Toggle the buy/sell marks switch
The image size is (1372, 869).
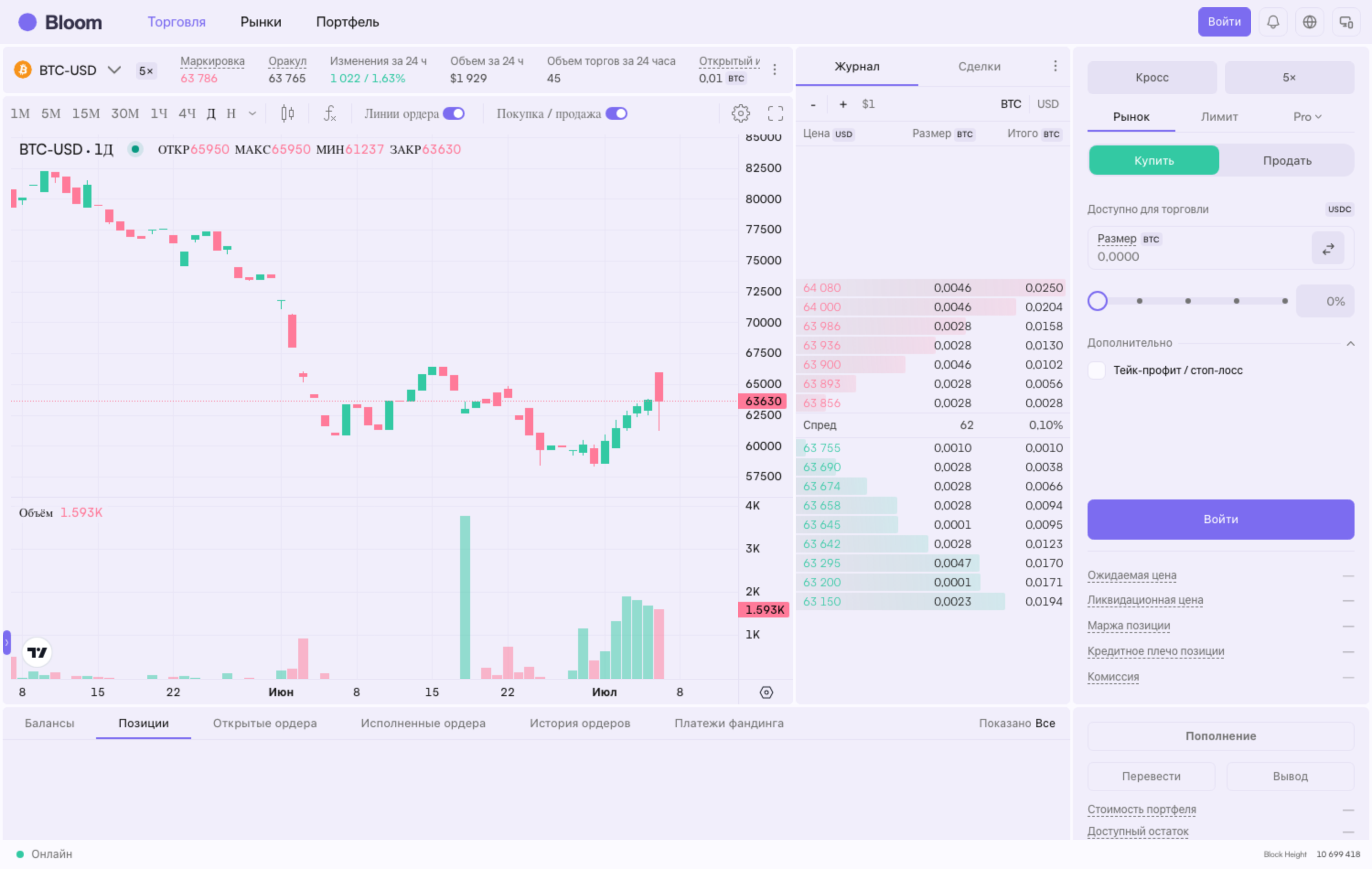point(616,113)
